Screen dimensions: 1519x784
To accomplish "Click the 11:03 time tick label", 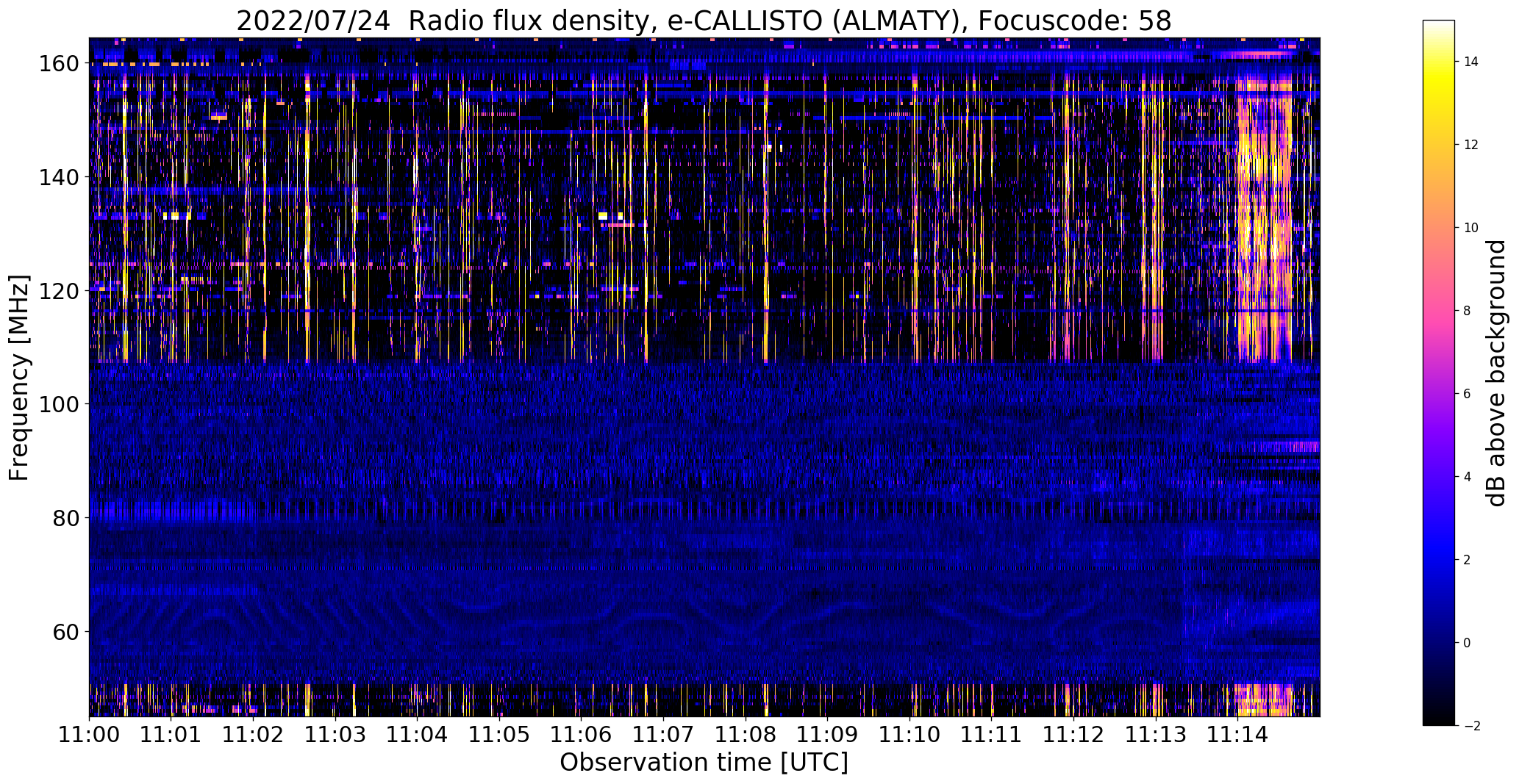I will point(335,734).
